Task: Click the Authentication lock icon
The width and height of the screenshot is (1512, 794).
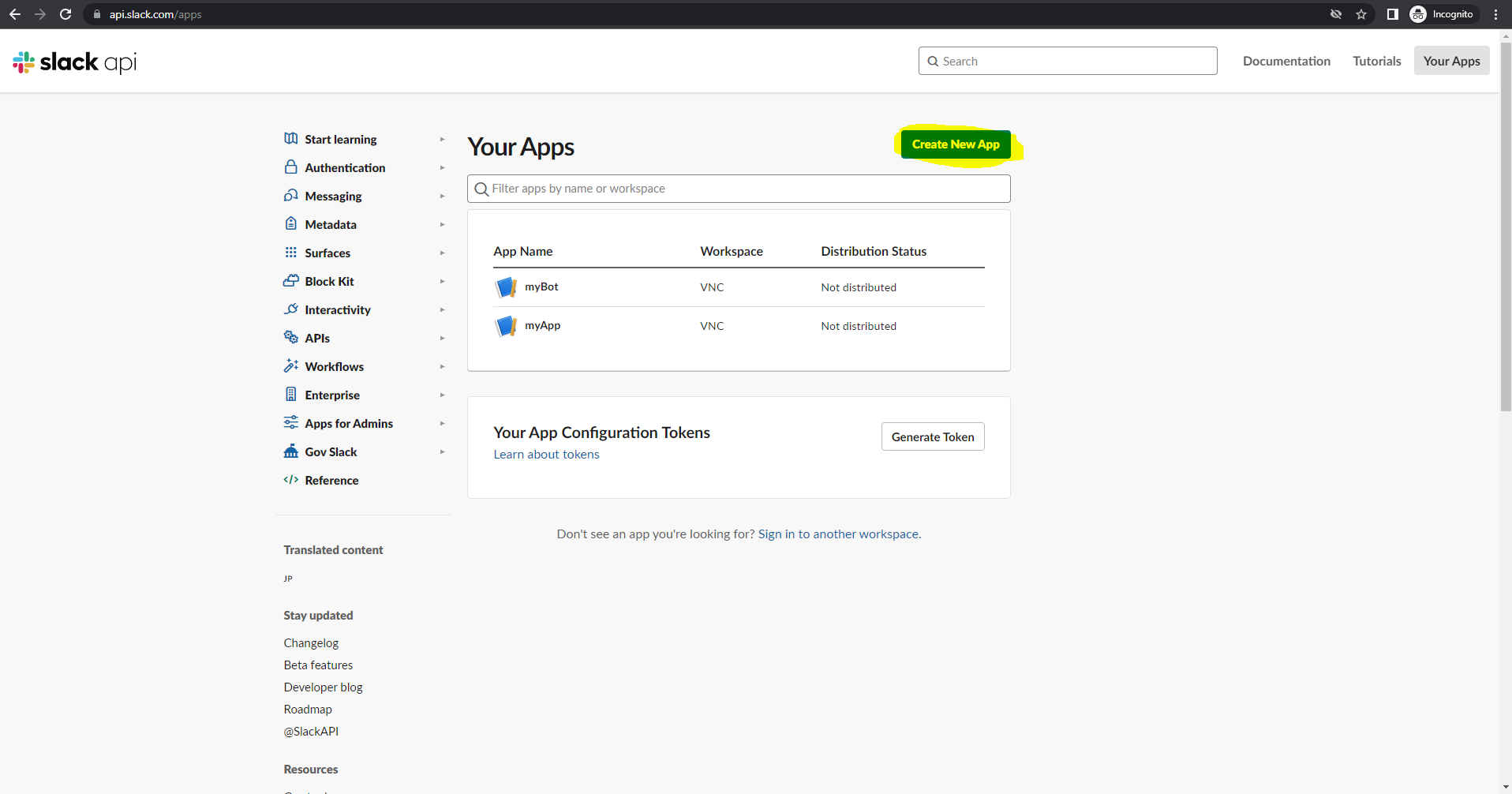Action: click(291, 167)
